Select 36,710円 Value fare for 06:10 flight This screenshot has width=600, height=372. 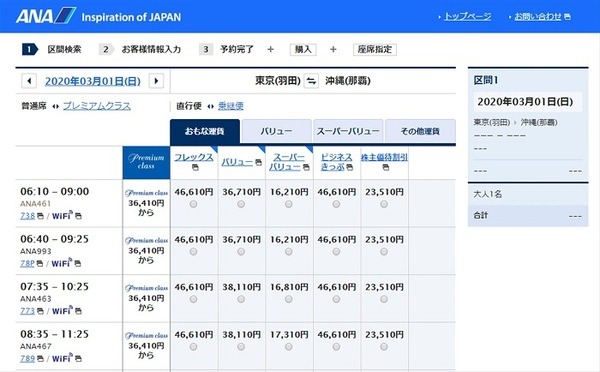point(241,204)
